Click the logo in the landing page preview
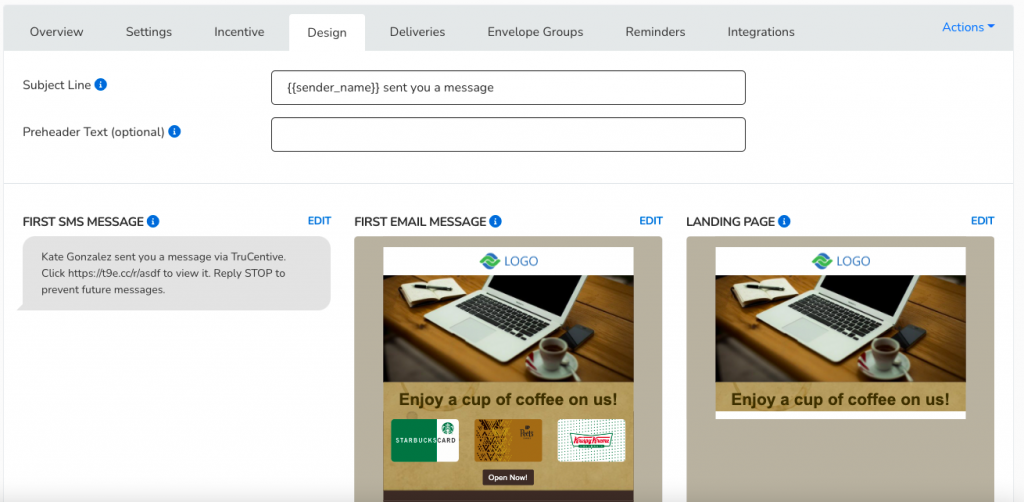The width and height of the screenshot is (1024, 502). point(840,261)
